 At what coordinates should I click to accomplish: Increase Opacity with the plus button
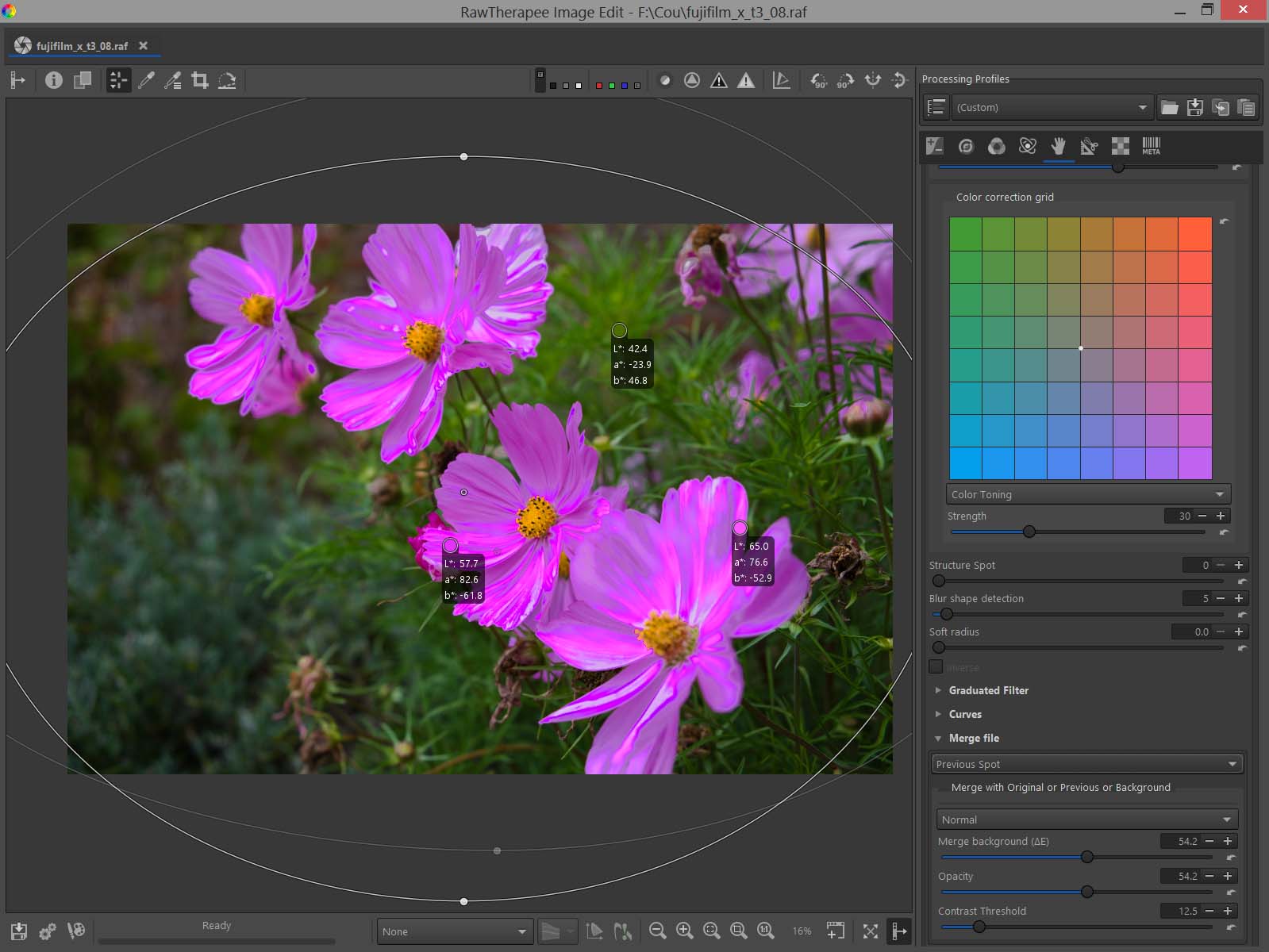1228,876
